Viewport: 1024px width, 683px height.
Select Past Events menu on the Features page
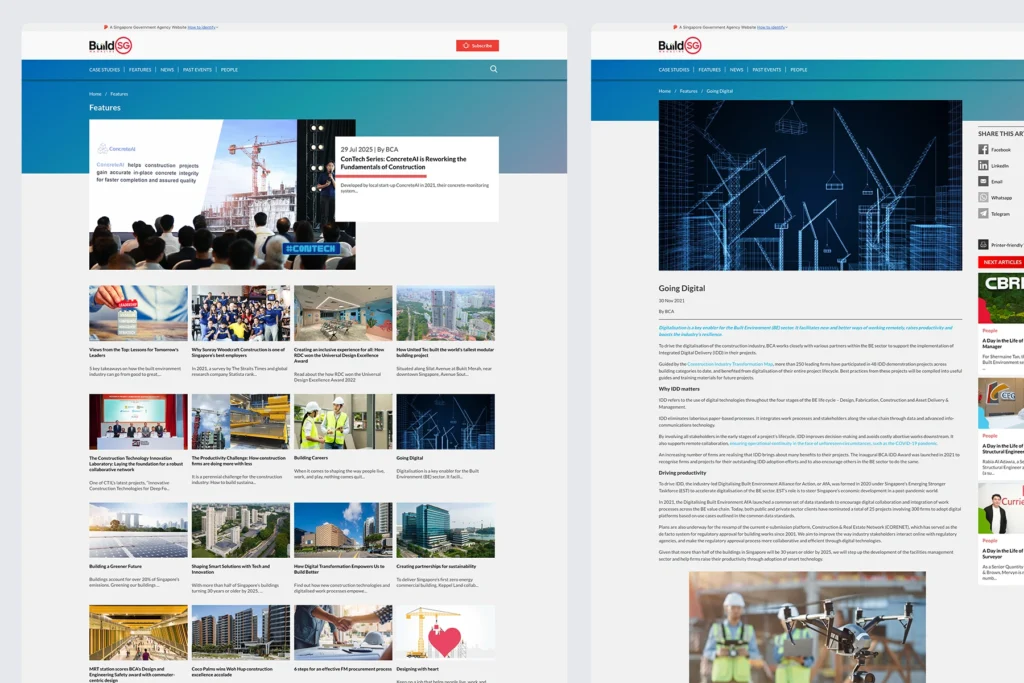(196, 70)
